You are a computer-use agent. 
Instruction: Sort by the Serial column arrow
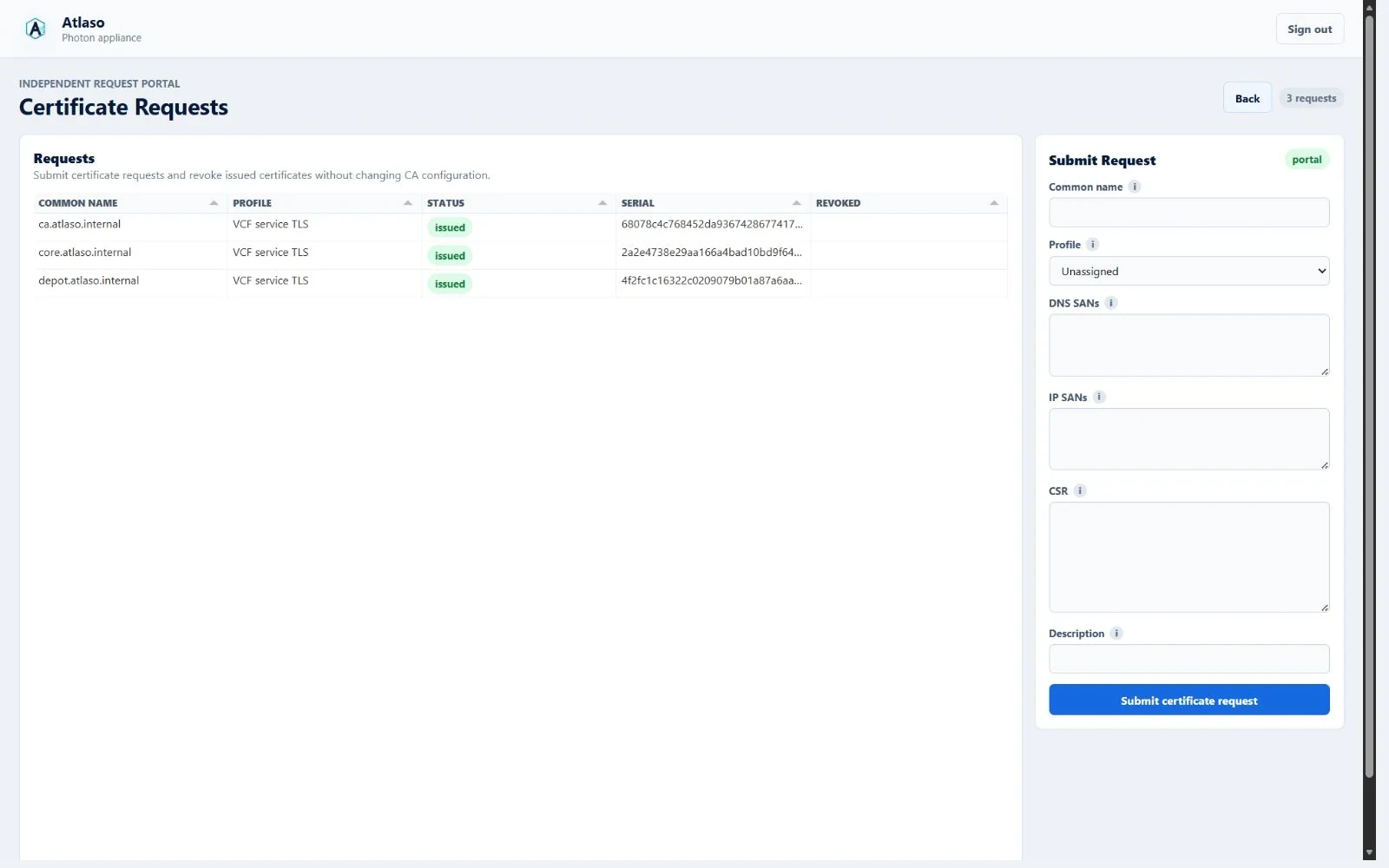pyautogui.click(x=796, y=203)
